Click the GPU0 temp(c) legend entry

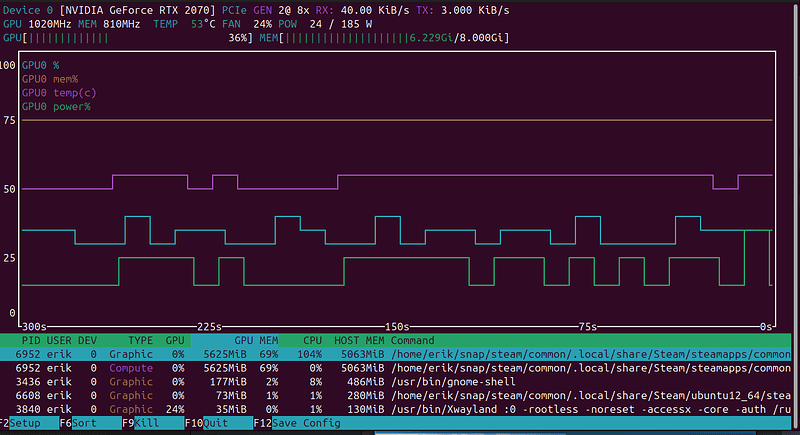coord(59,93)
